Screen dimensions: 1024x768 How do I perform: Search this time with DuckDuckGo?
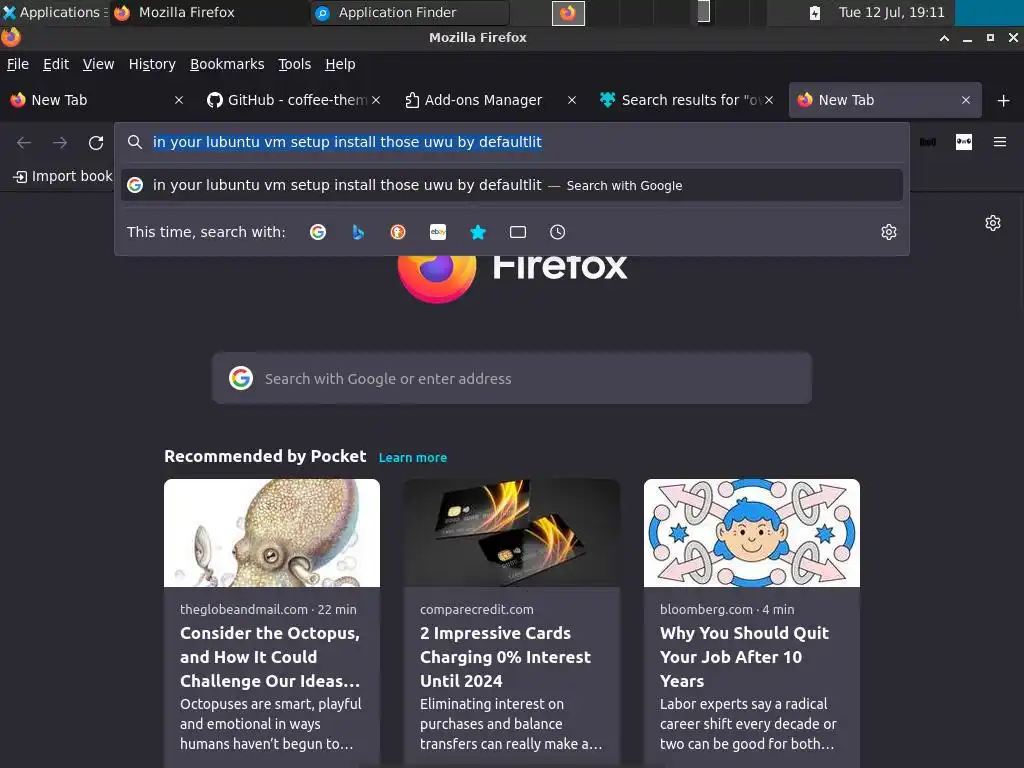[398, 232]
